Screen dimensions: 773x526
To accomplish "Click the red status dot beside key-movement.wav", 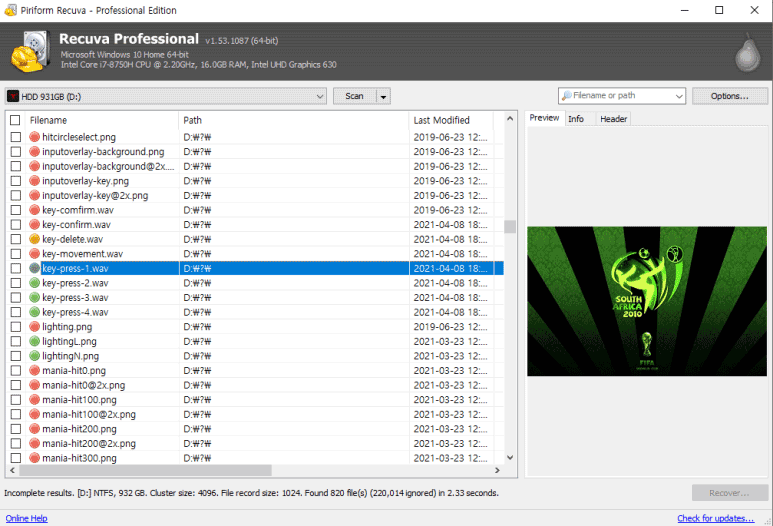I will click(35, 254).
